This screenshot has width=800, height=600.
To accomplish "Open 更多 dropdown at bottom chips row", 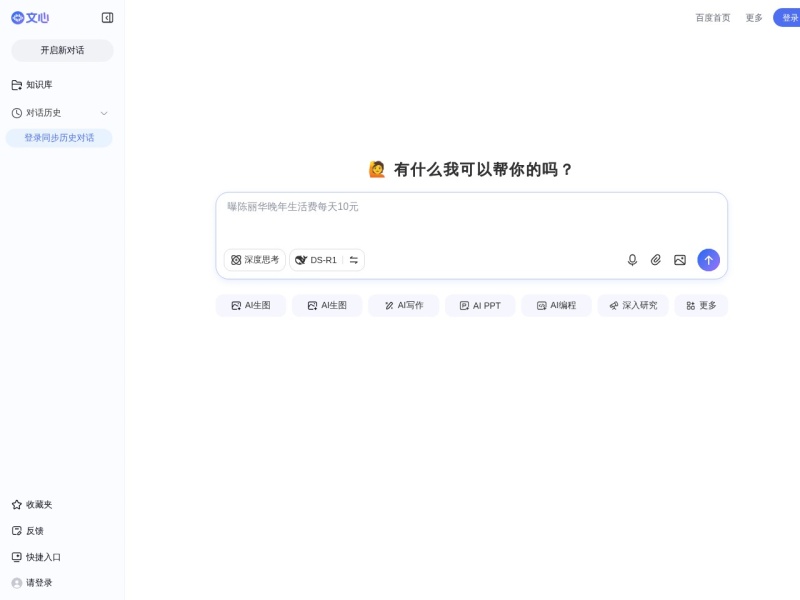I will click(701, 305).
